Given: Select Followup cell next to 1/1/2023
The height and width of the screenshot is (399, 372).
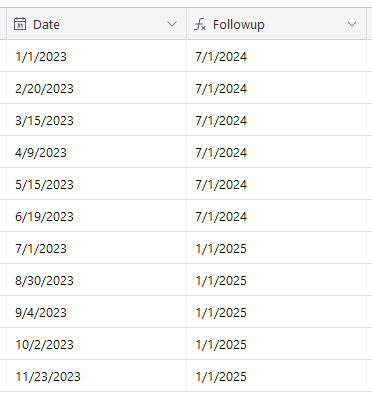Looking at the screenshot, I should point(276,56).
